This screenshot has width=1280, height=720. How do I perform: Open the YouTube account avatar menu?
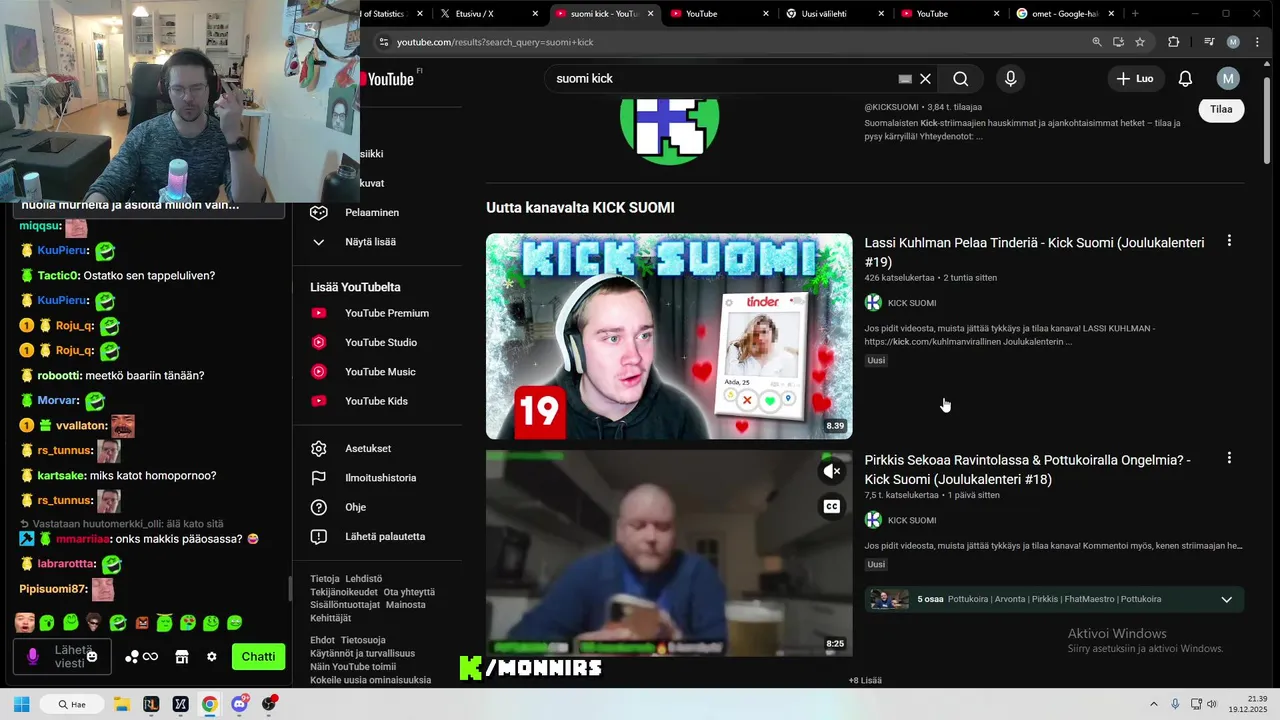click(1228, 79)
